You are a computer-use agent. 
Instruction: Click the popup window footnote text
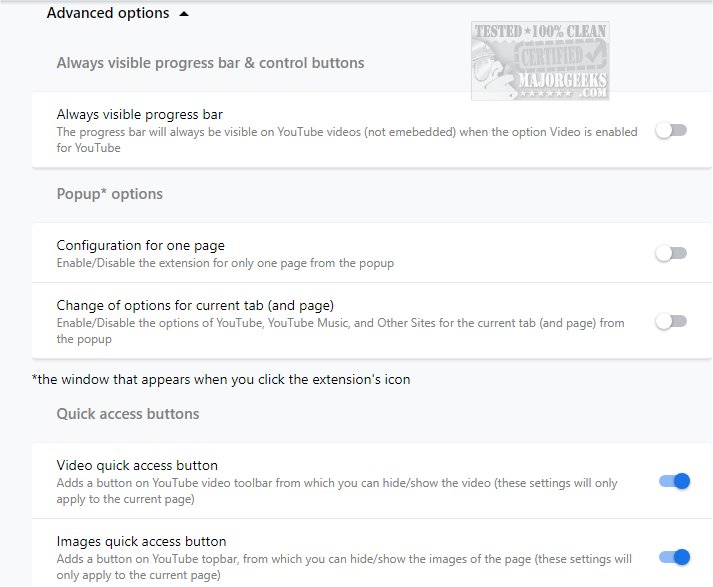(221, 379)
